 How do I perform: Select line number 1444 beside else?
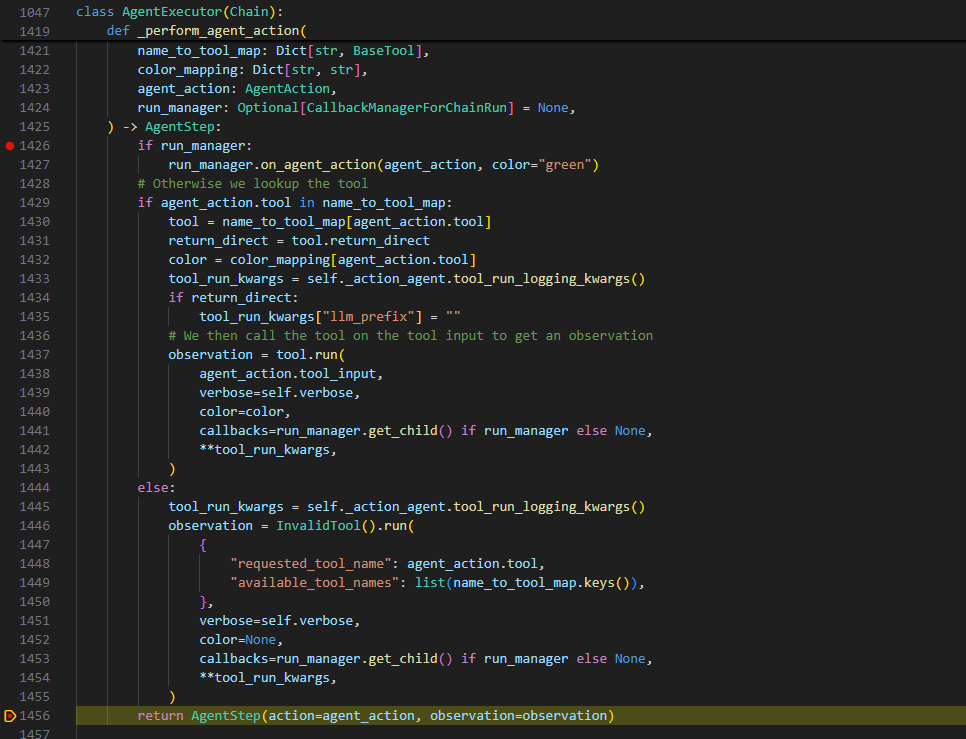[34, 488]
